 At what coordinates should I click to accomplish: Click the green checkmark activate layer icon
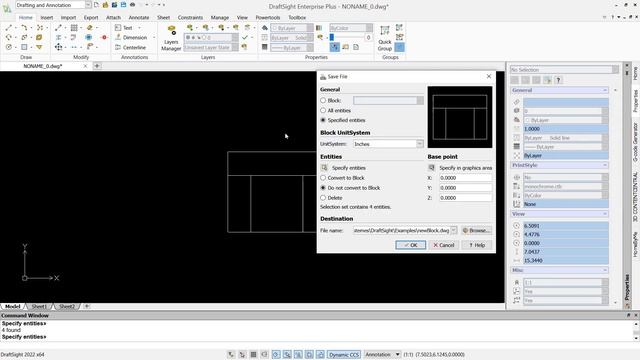(244, 37)
